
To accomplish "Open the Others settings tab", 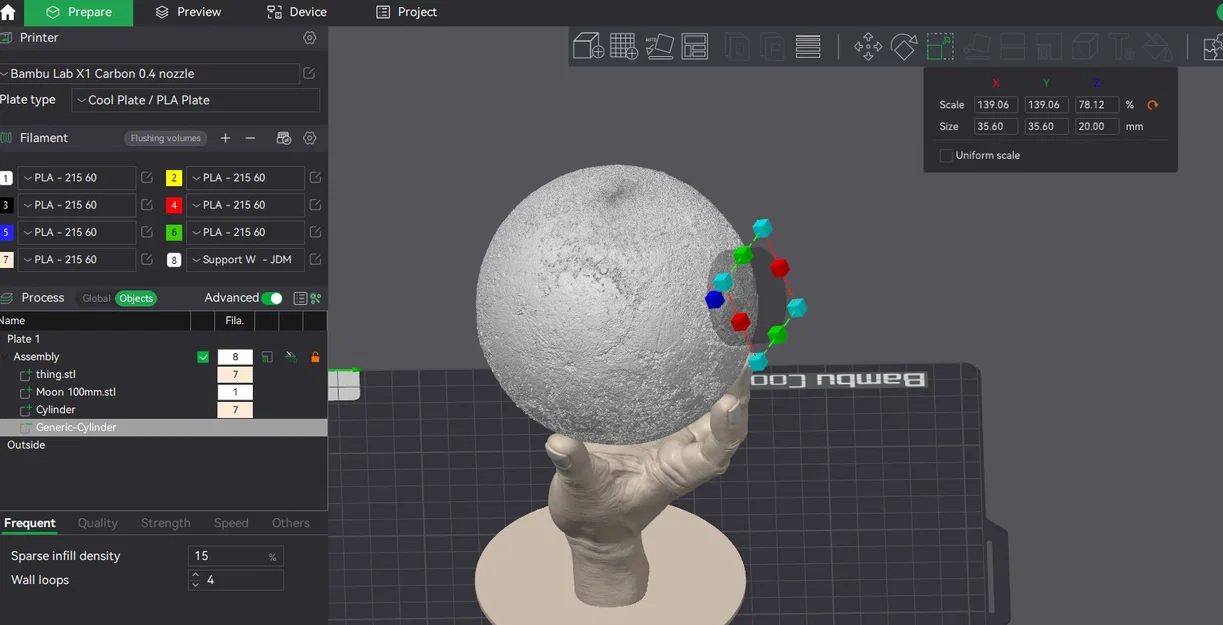I will pyautogui.click(x=291, y=523).
